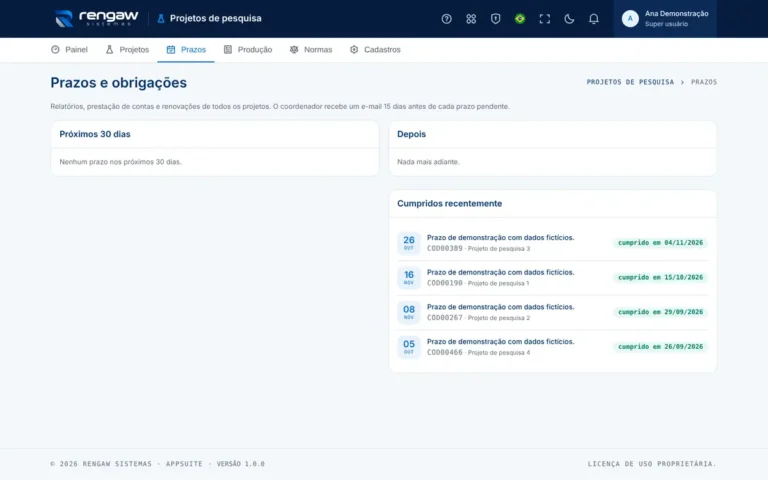This screenshot has height=480, width=768.
Task: Click Projeto de pesquisa 1 label
Action: click(x=498, y=284)
